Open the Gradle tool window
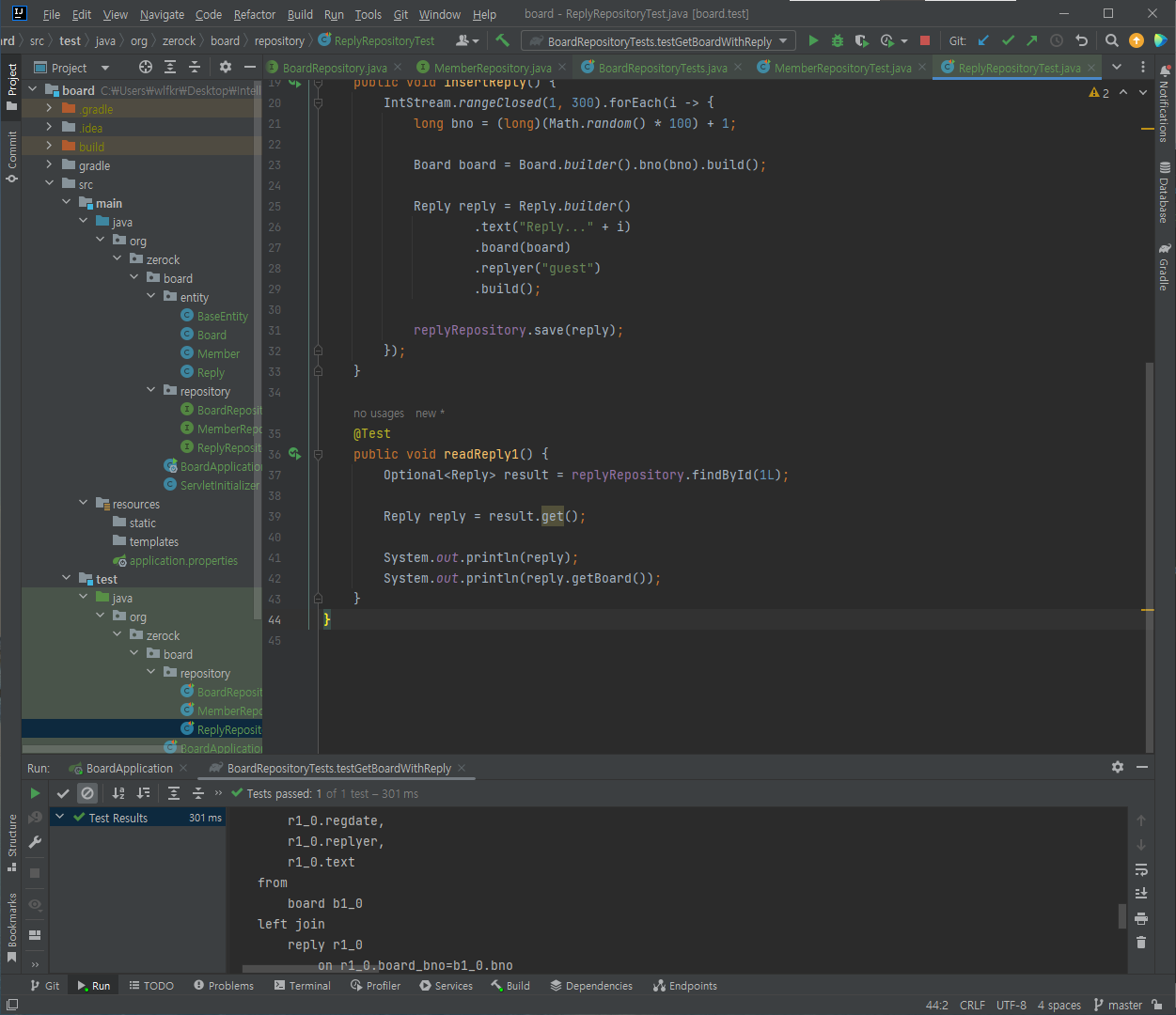 [1165, 266]
